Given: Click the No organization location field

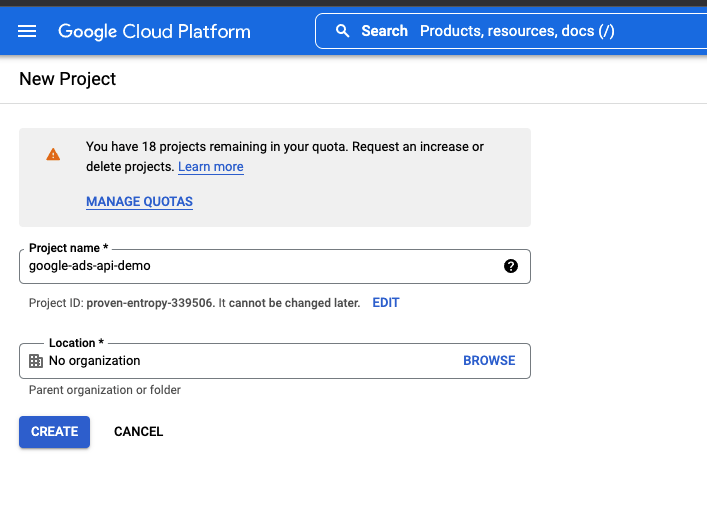Looking at the screenshot, I should coord(275,361).
